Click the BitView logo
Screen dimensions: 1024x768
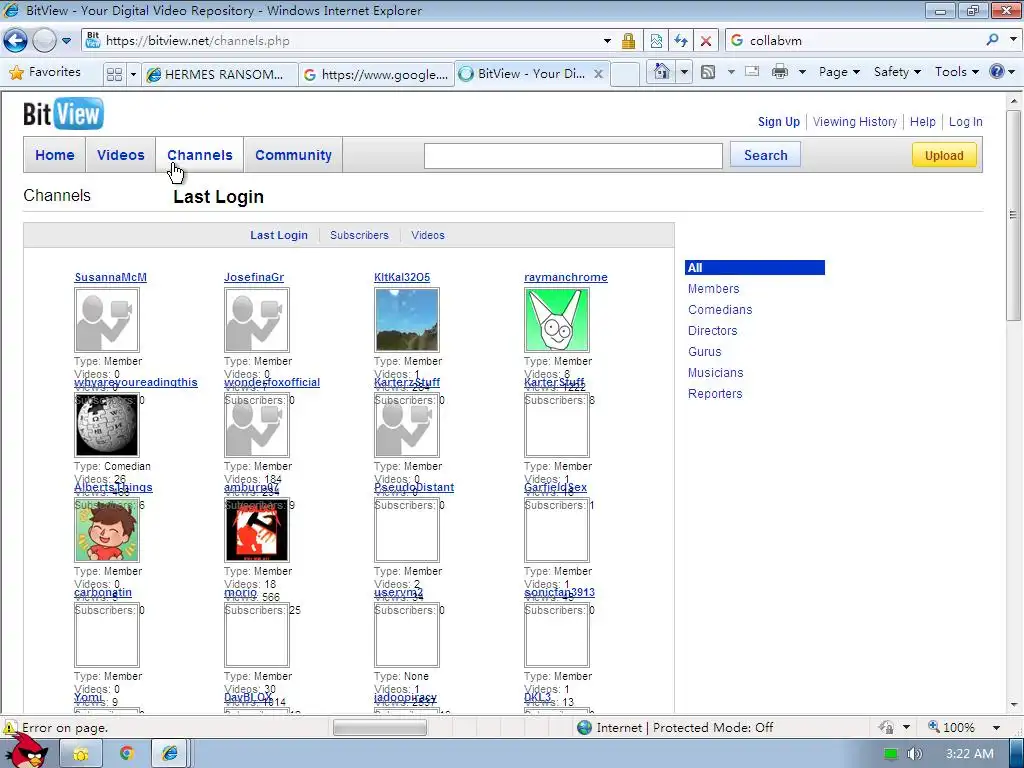63,114
